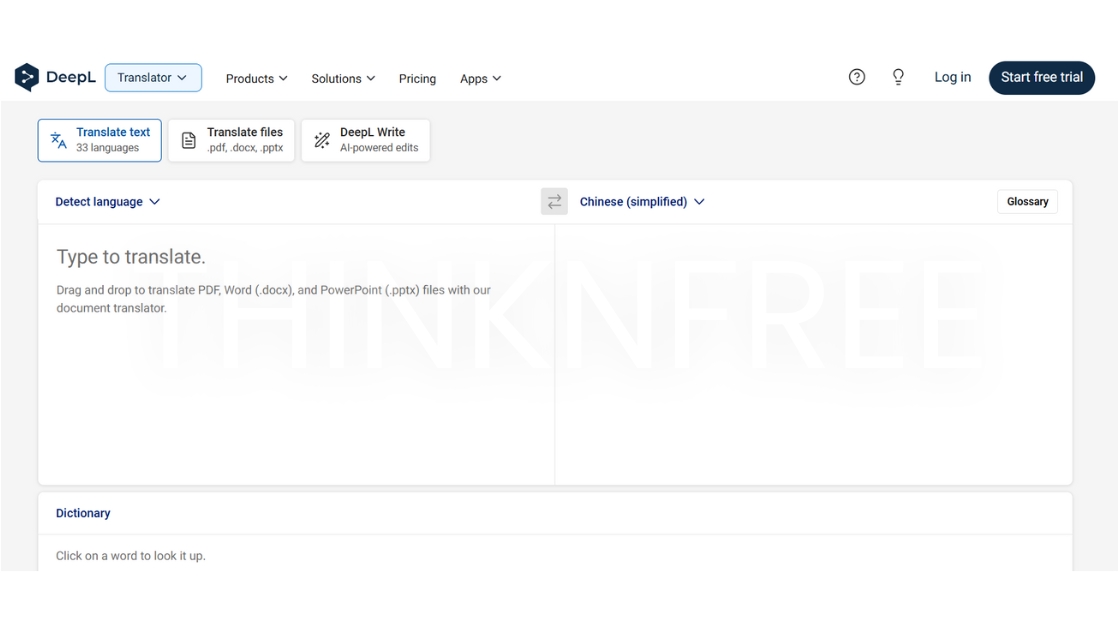The image size is (1120, 630).
Task: Open the Translator dropdown
Action: (x=153, y=77)
